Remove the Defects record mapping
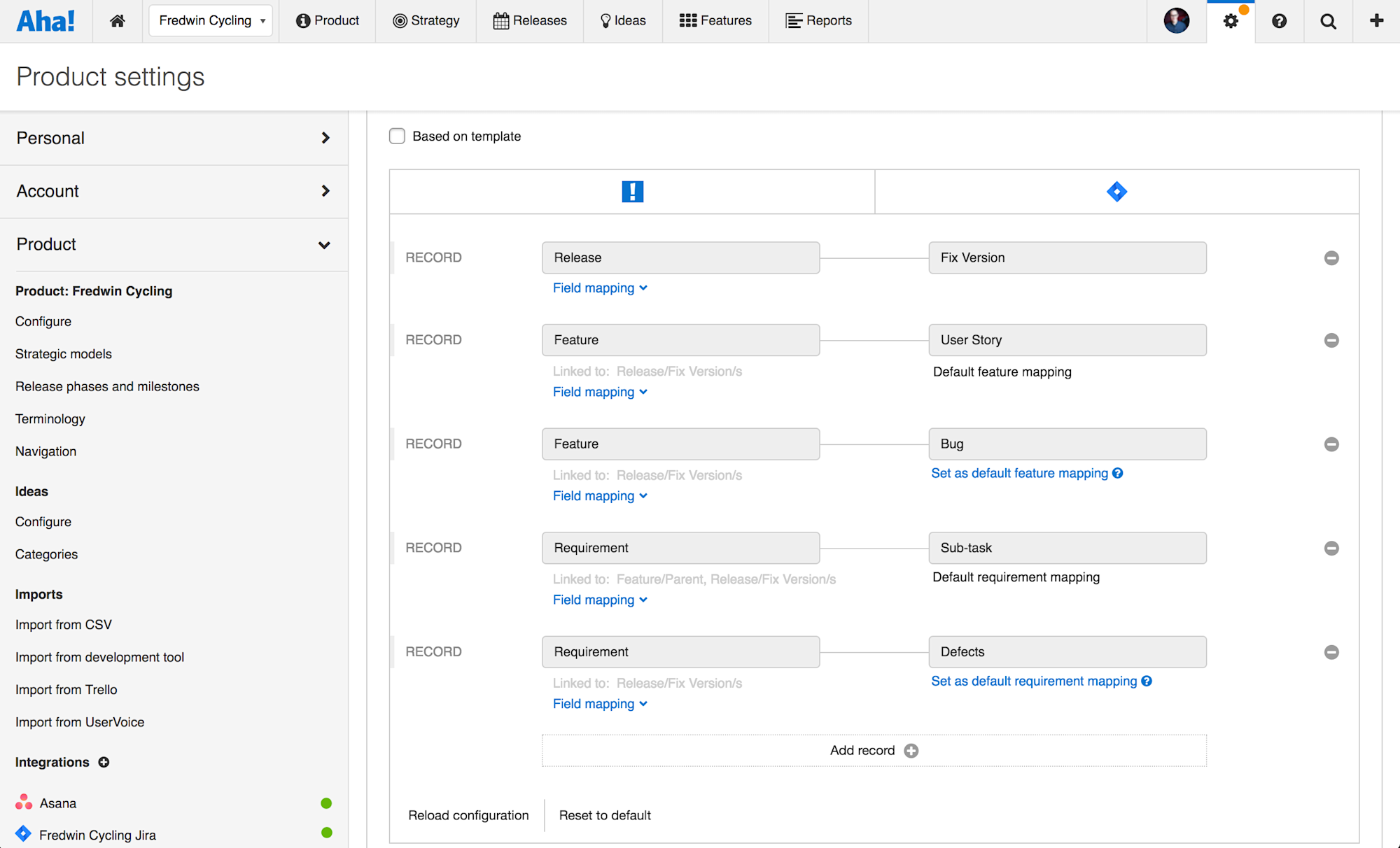 (x=1331, y=652)
